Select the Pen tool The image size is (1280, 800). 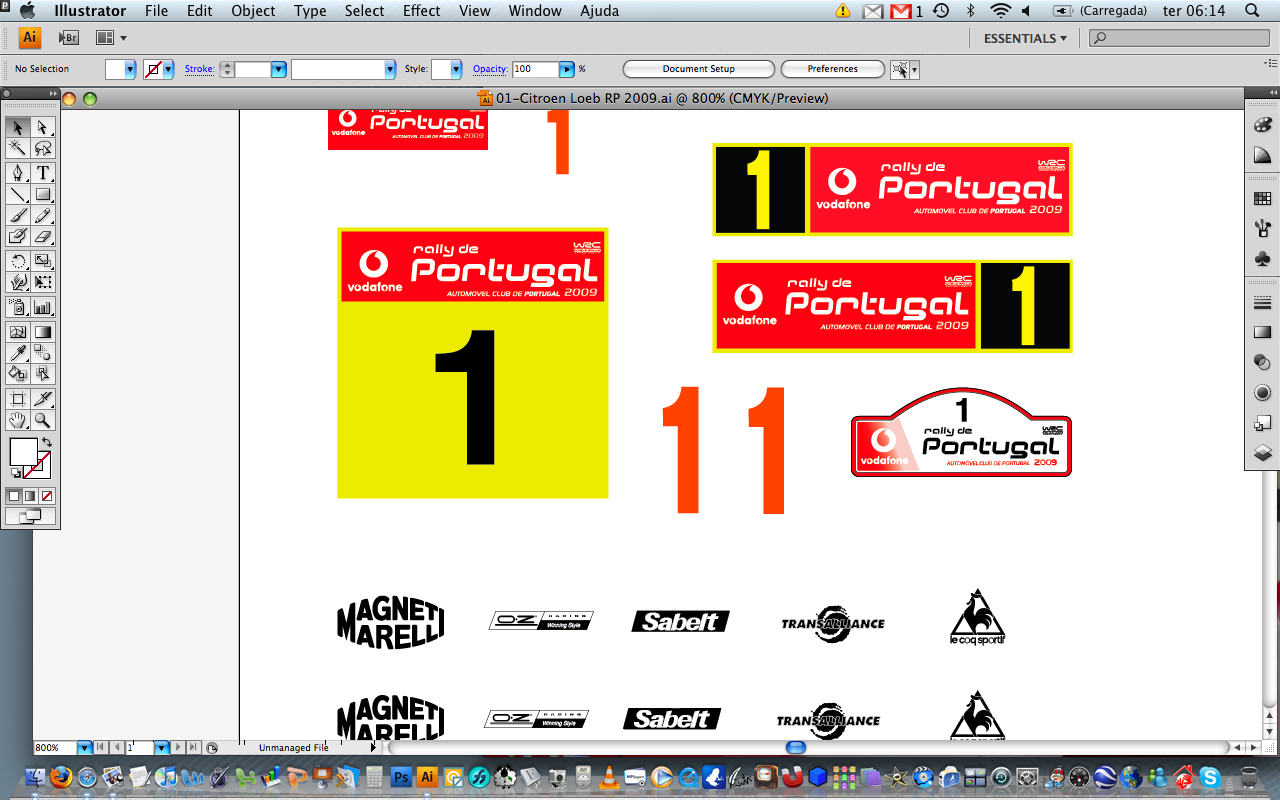pos(18,173)
